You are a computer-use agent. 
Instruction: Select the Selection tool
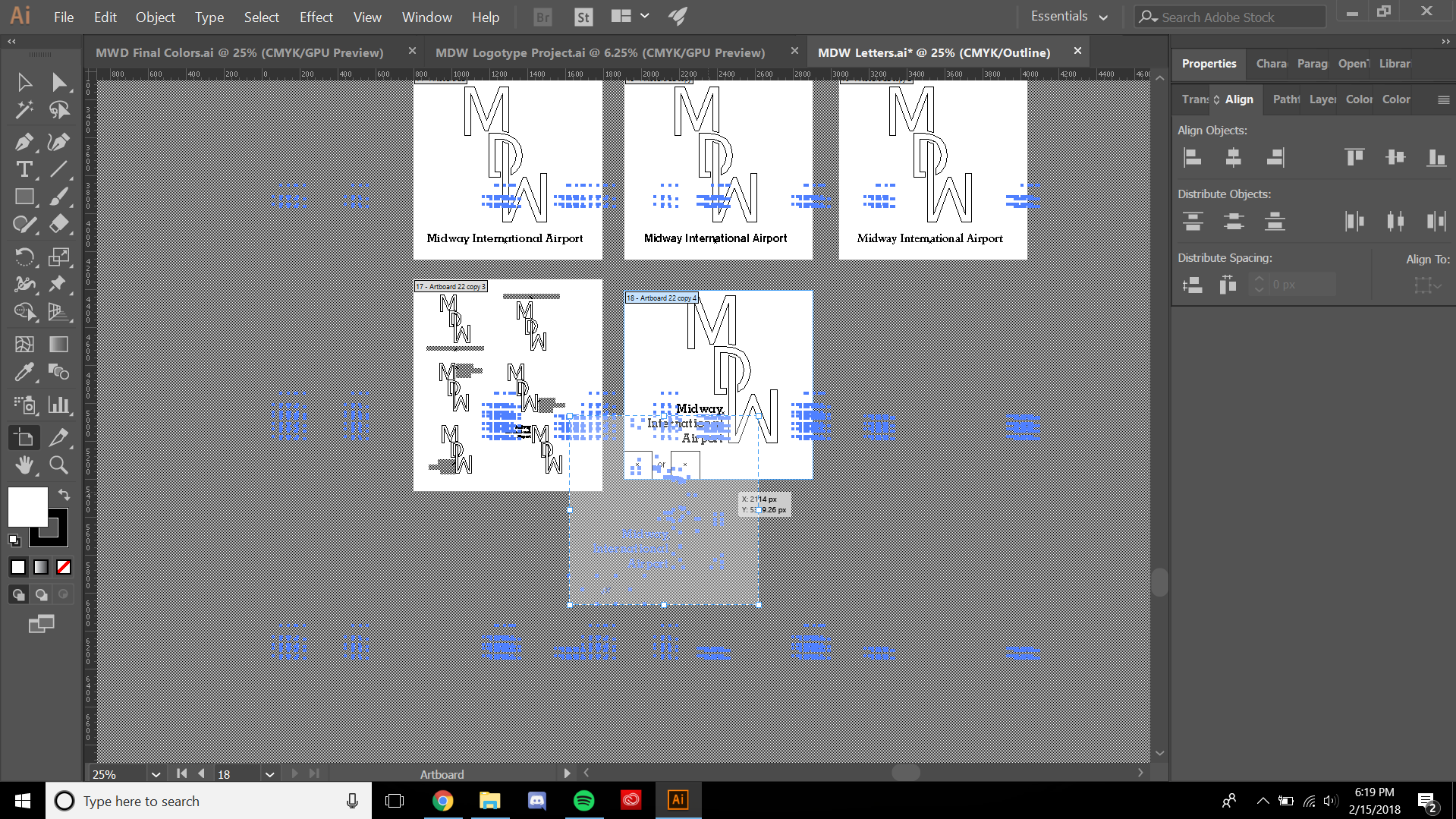coord(25,82)
